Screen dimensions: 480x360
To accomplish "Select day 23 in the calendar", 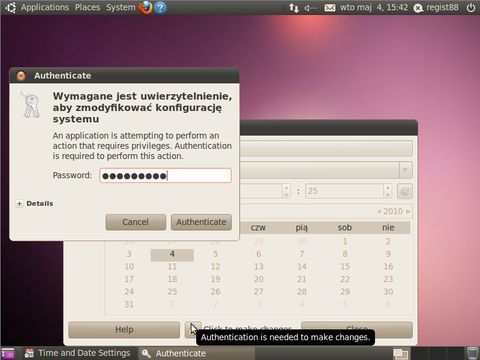I will point(388,279).
